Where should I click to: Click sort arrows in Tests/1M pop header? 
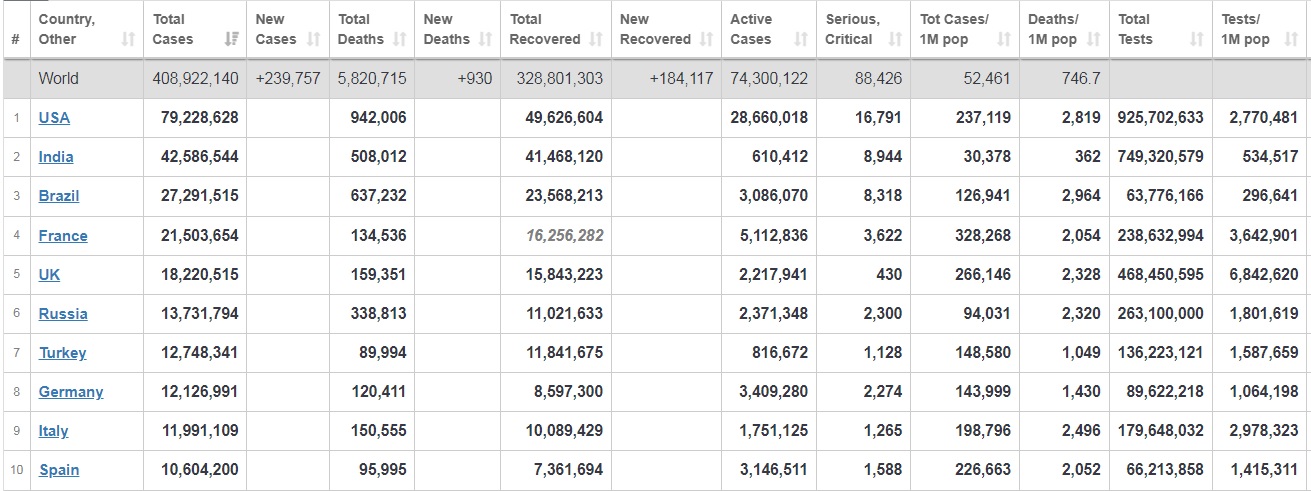pyautogui.click(x=1290, y=40)
